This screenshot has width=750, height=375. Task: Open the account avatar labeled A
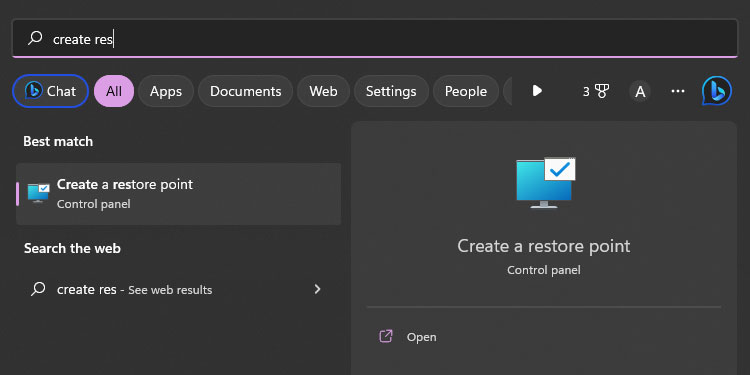[640, 91]
